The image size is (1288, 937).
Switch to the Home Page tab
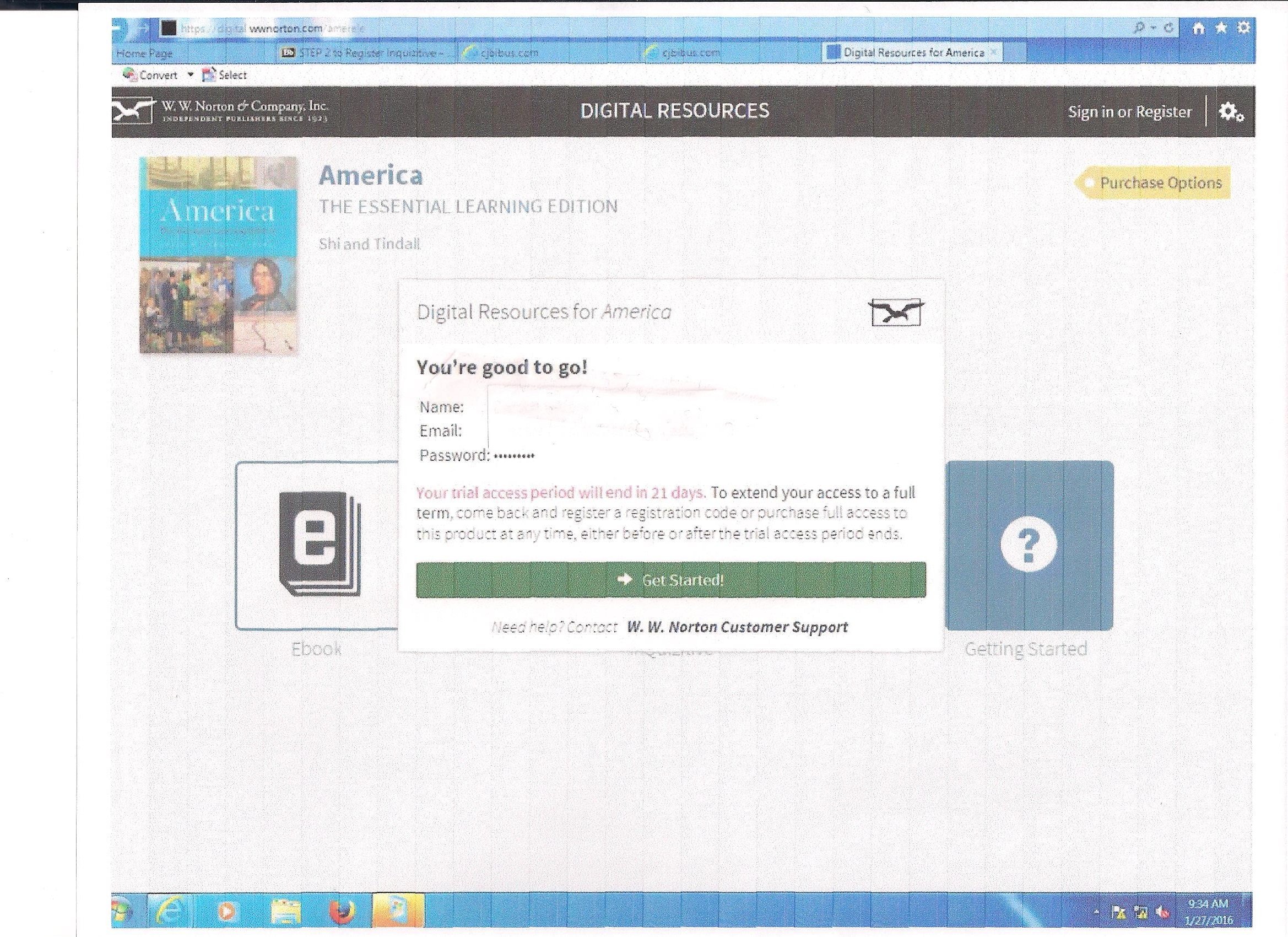pyautogui.click(x=145, y=53)
